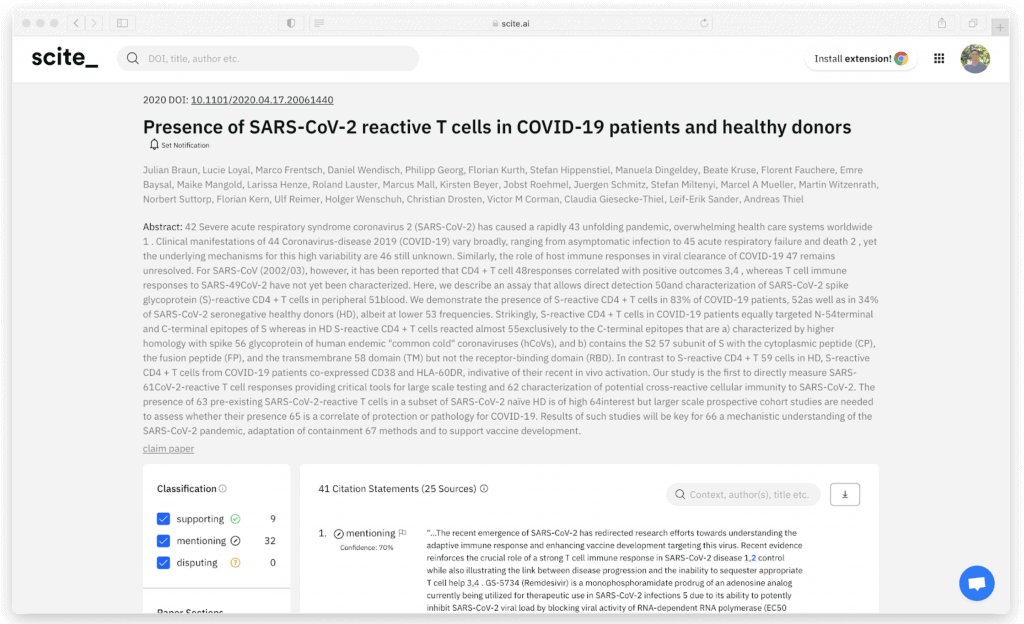The image size is (1024, 624).
Task: Toggle the browser sidebar panel icon
Action: tap(122, 21)
